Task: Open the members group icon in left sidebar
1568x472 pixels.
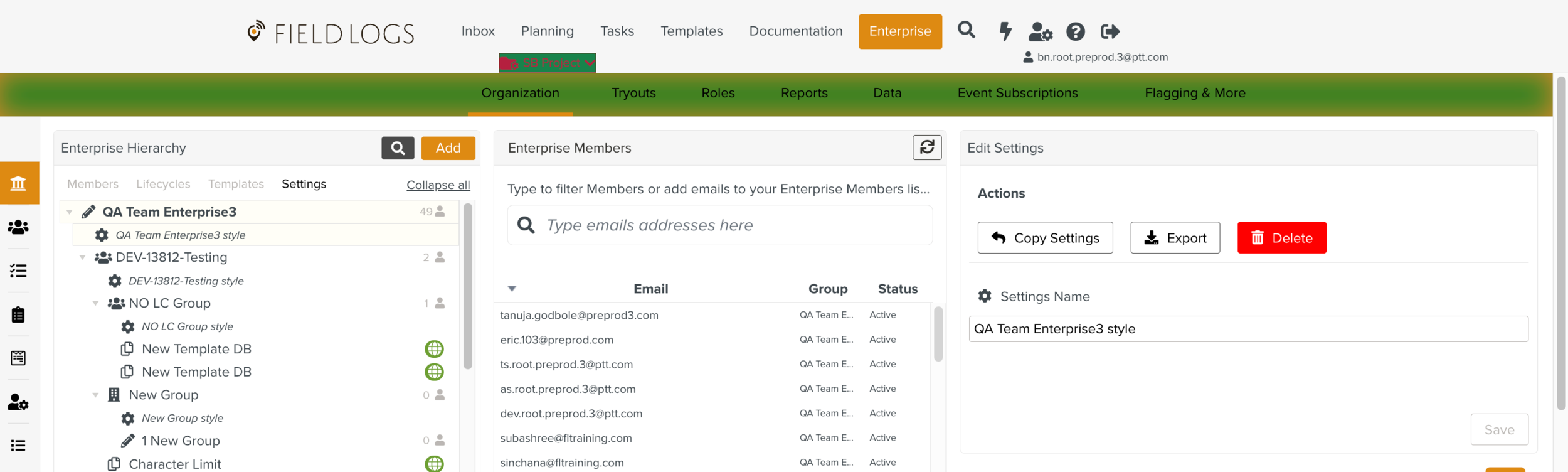Action: coord(18,227)
